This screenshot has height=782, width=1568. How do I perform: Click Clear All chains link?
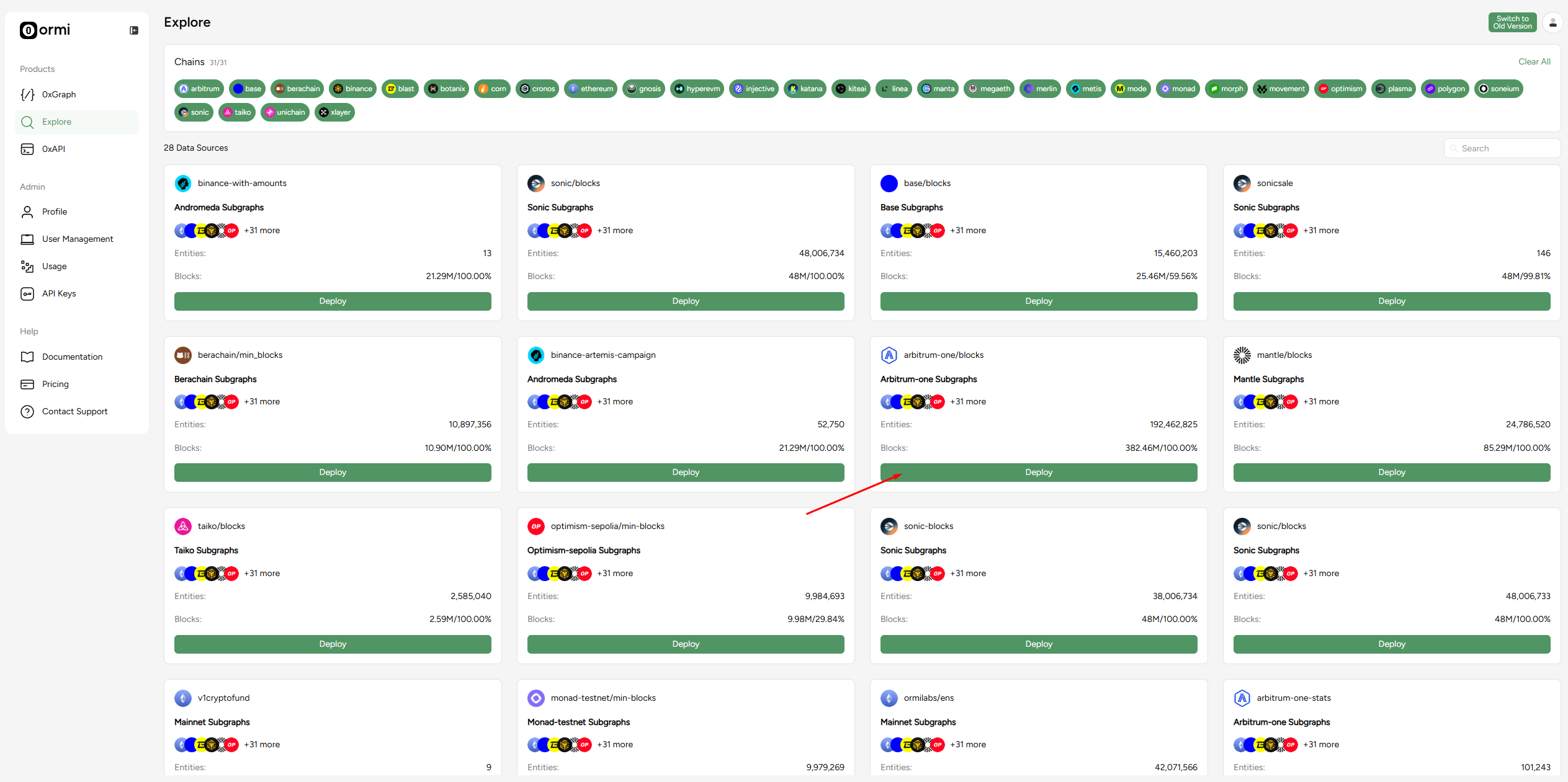[x=1534, y=61]
